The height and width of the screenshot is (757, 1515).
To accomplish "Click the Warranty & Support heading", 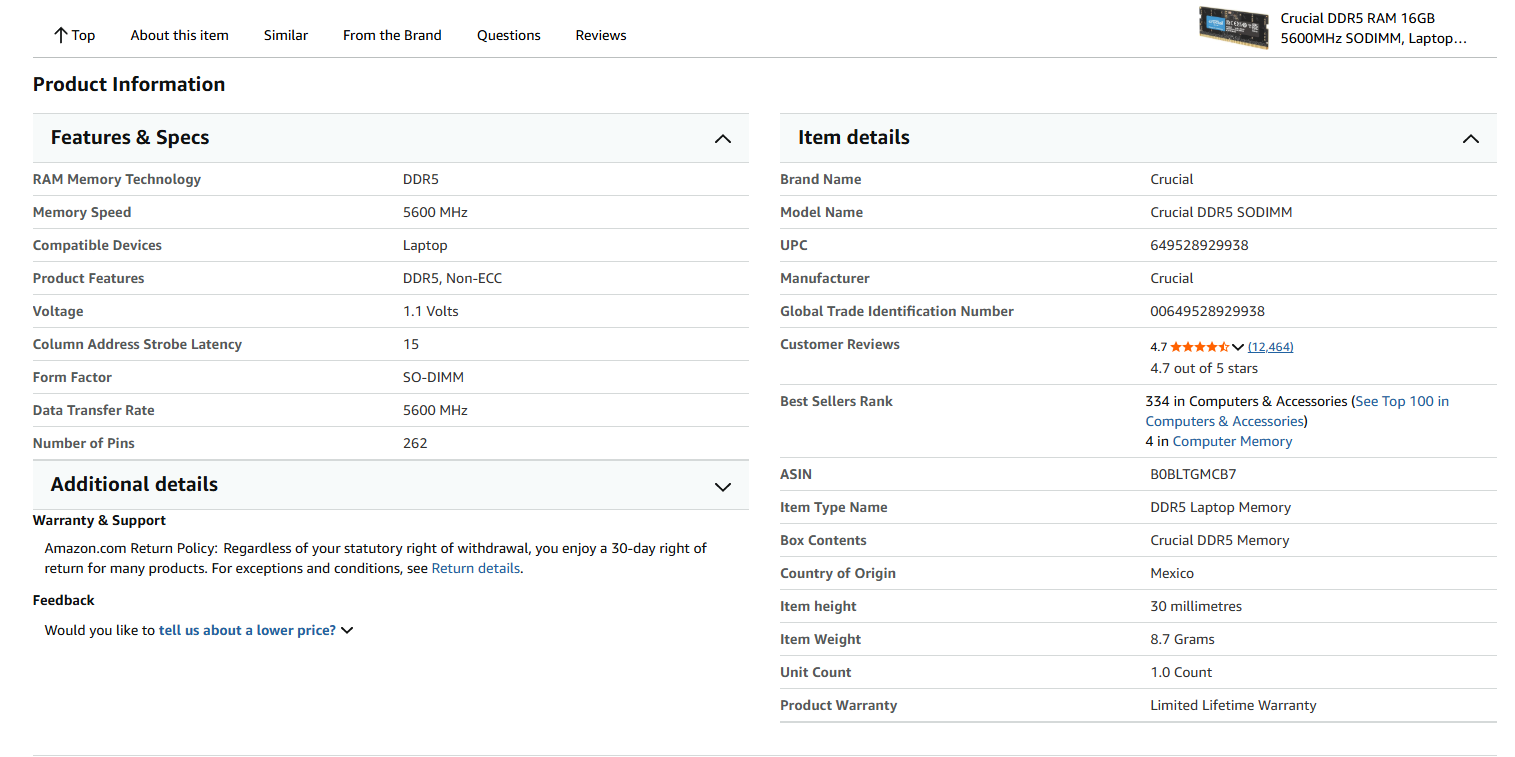I will pyautogui.click(x=99, y=520).
